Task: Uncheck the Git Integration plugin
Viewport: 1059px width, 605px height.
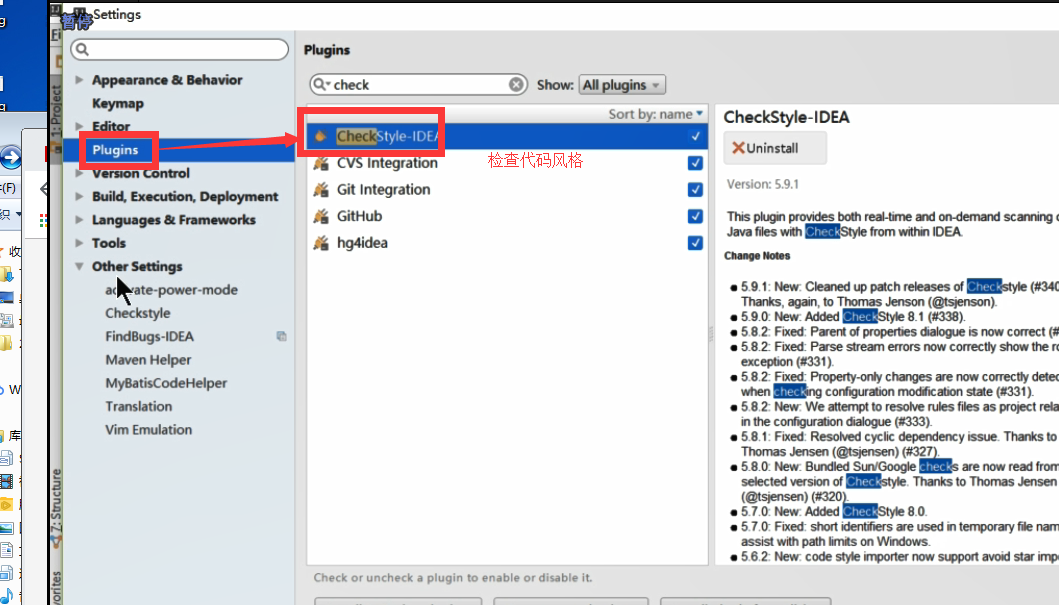Action: pyautogui.click(x=695, y=190)
